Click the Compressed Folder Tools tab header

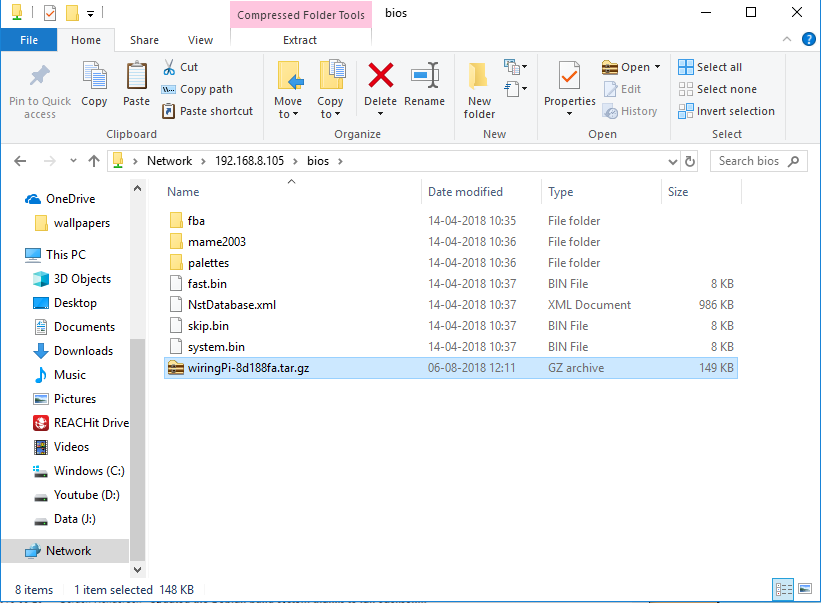pyautogui.click(x=301, y=15)
